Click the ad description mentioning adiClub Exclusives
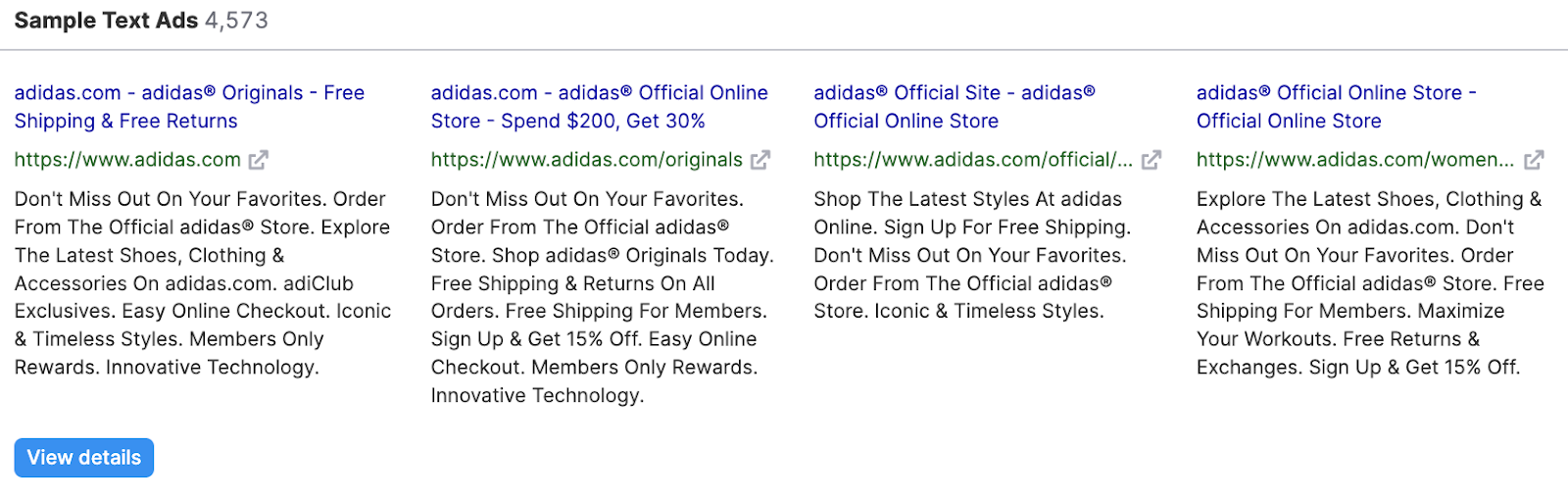 pyautogui.click(x=202, y=283)
